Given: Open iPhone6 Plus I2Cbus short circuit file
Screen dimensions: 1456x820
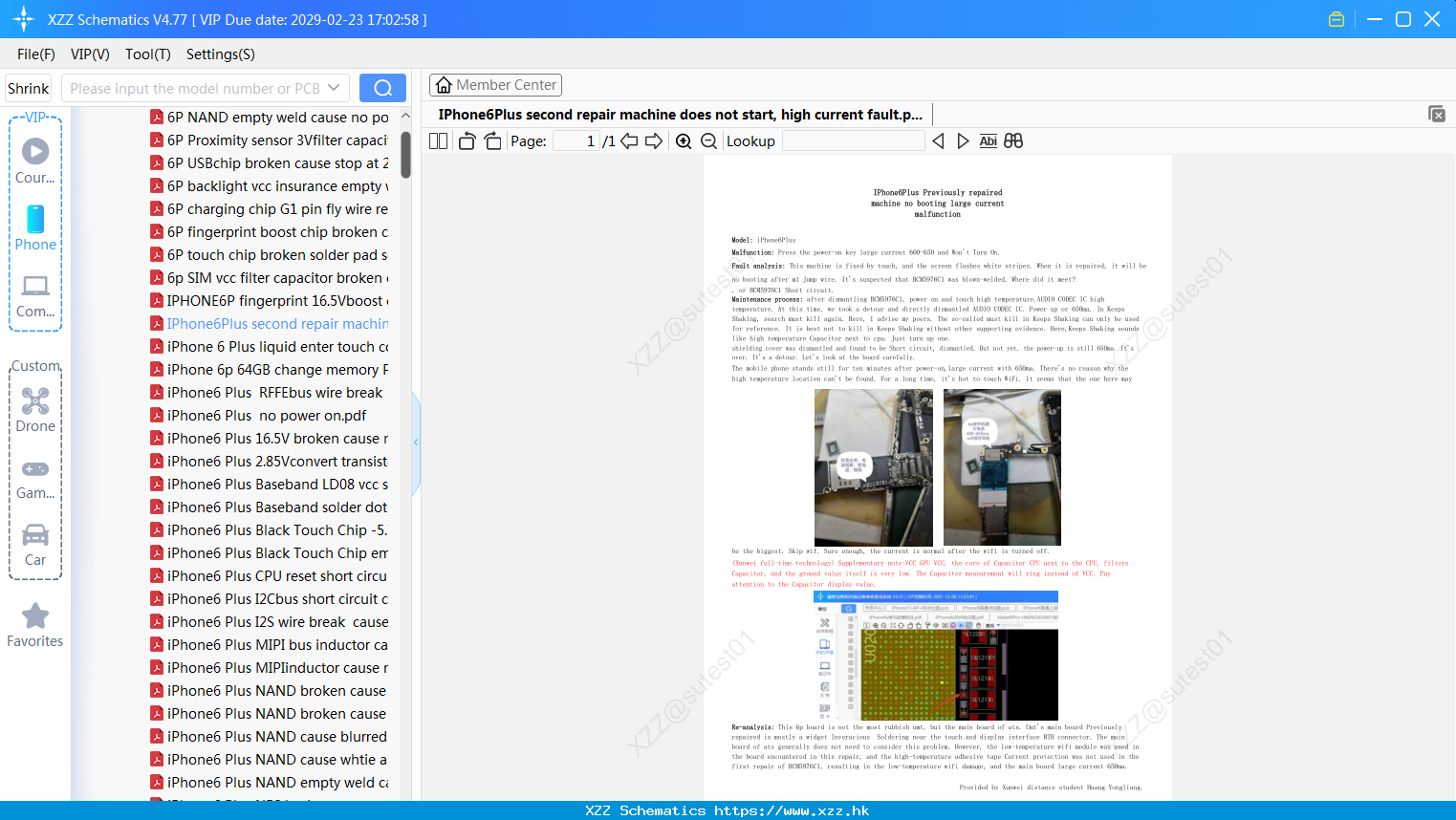Looking at the screenshot, I should click(x=270, y=599).
